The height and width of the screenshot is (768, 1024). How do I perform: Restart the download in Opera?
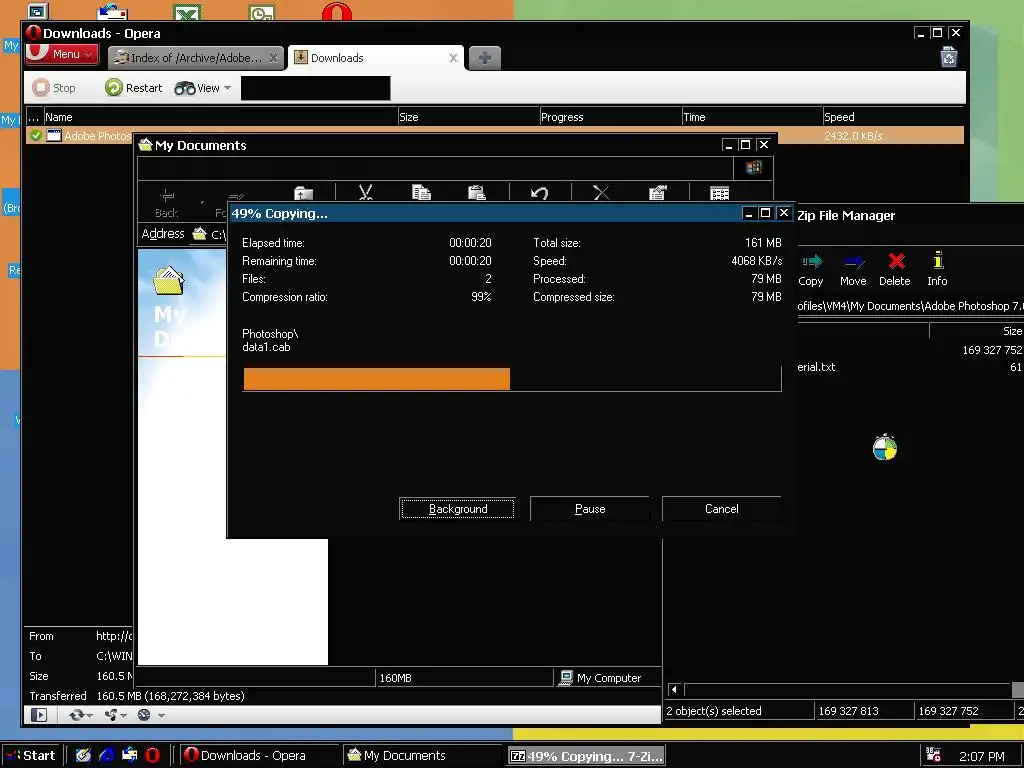click(134, 88)
